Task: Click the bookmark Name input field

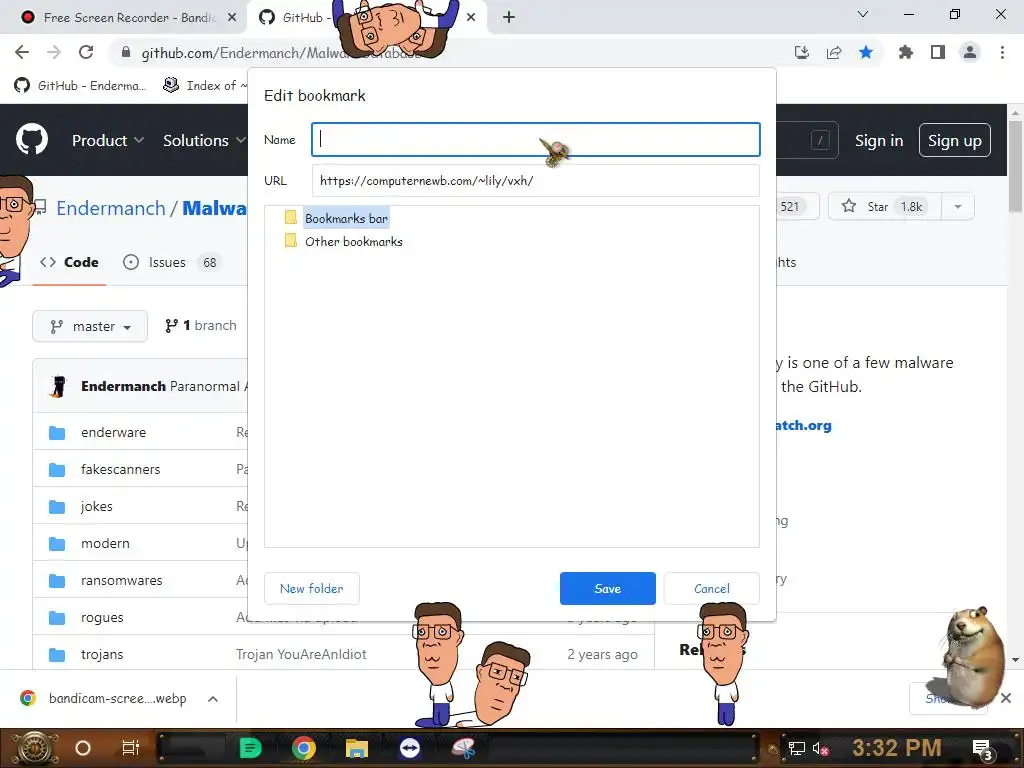Action: 536,139
